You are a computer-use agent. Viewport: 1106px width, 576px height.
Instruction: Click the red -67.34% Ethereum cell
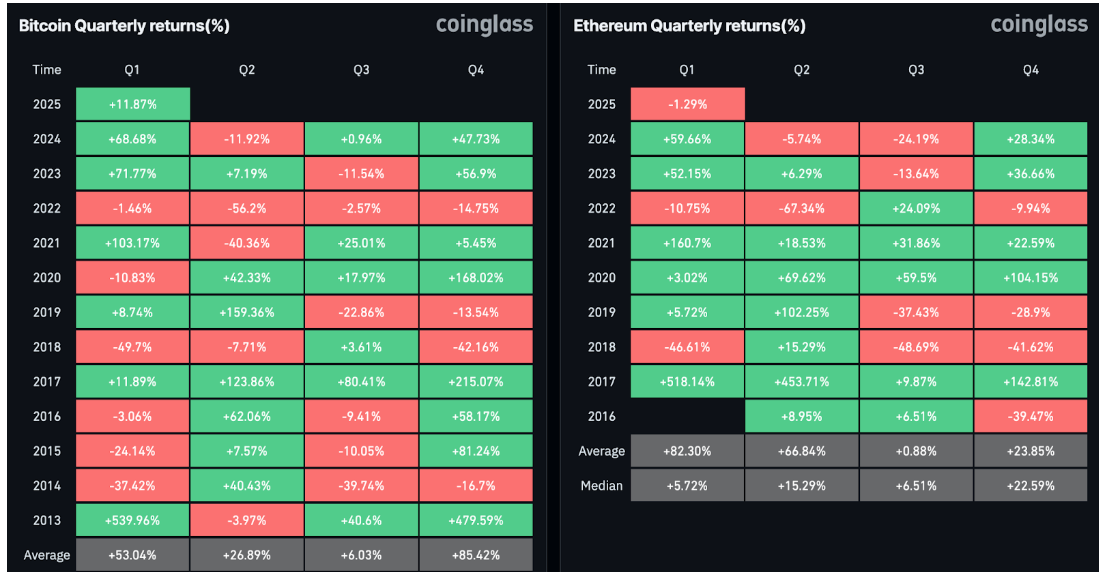click(x=802, y=209)
